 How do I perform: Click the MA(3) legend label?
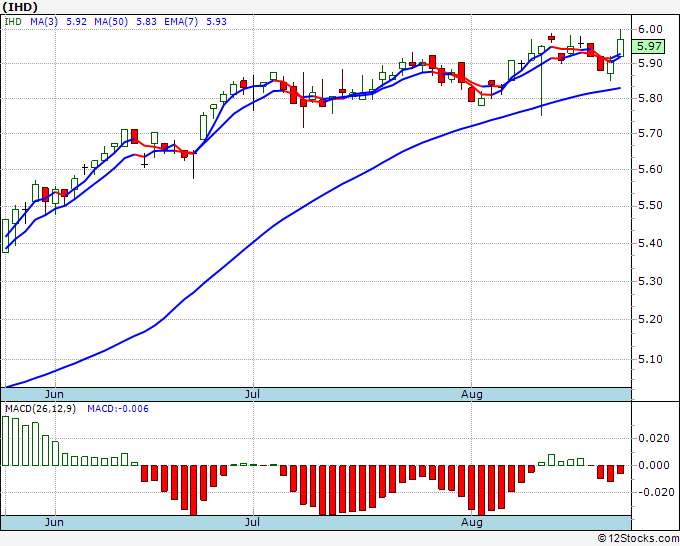point(44,22)
